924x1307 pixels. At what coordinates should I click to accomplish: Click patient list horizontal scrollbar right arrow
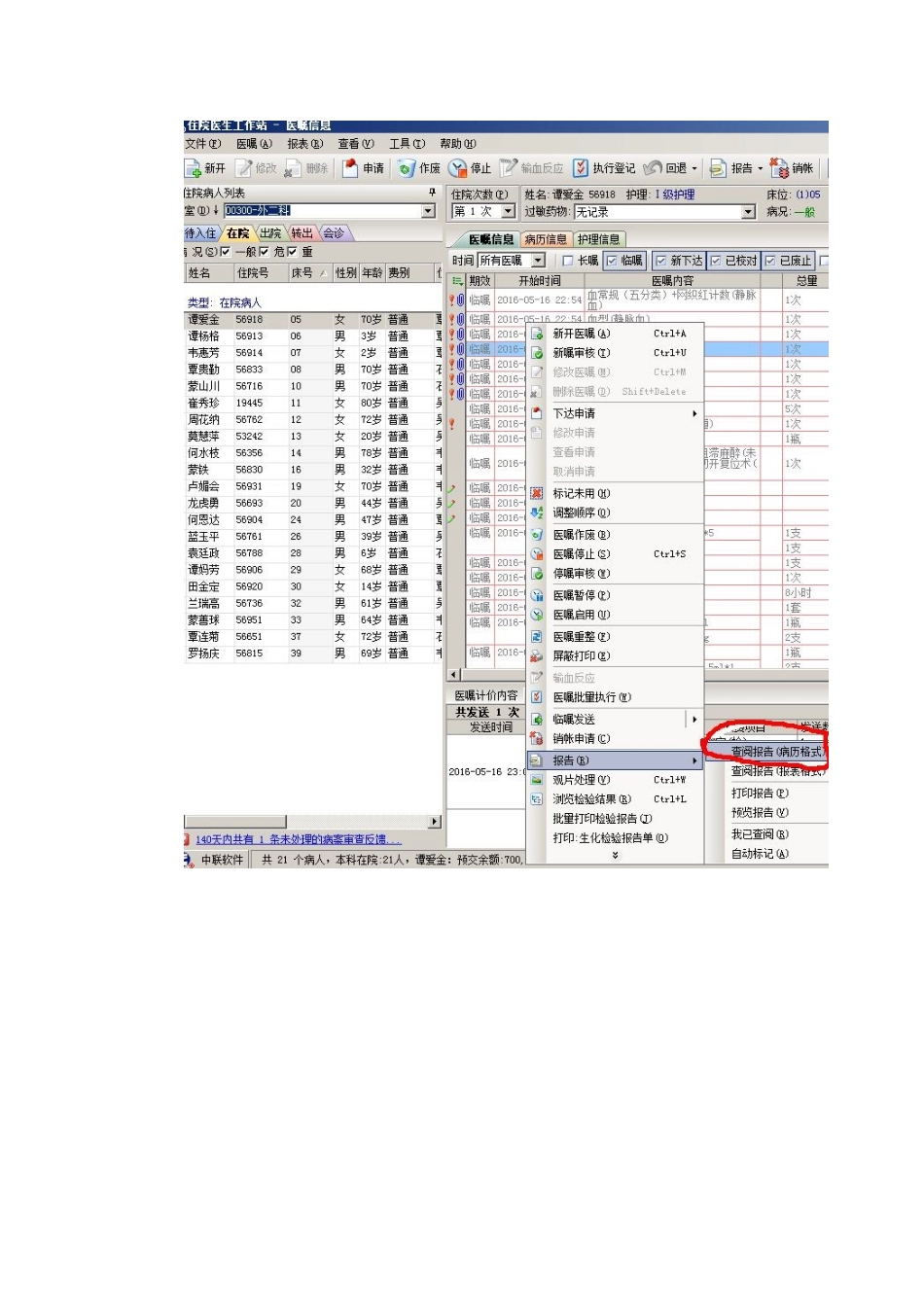click(434, 822)
